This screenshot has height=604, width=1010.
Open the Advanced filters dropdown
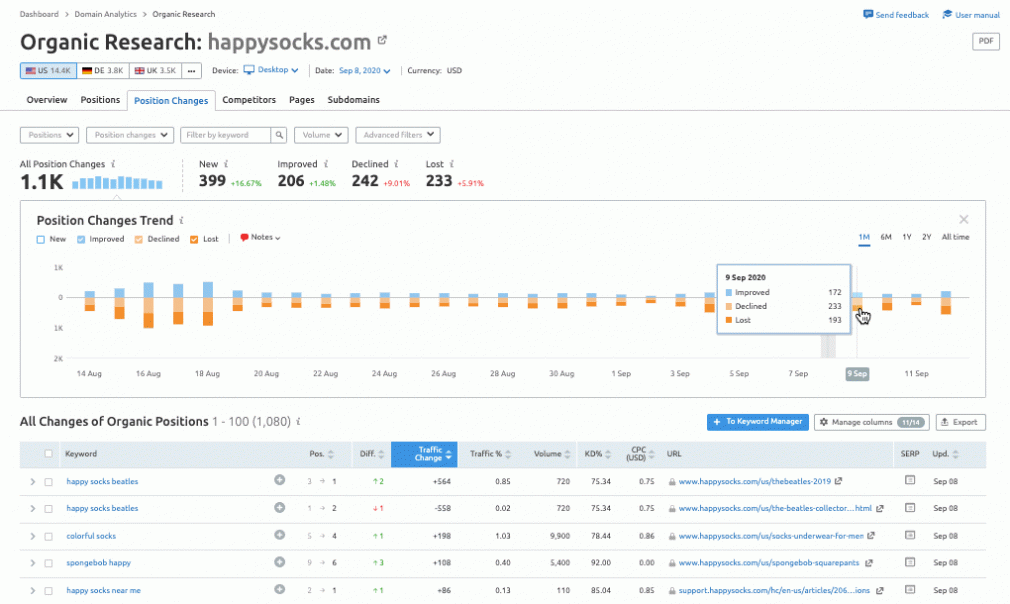tap(398, 135)
